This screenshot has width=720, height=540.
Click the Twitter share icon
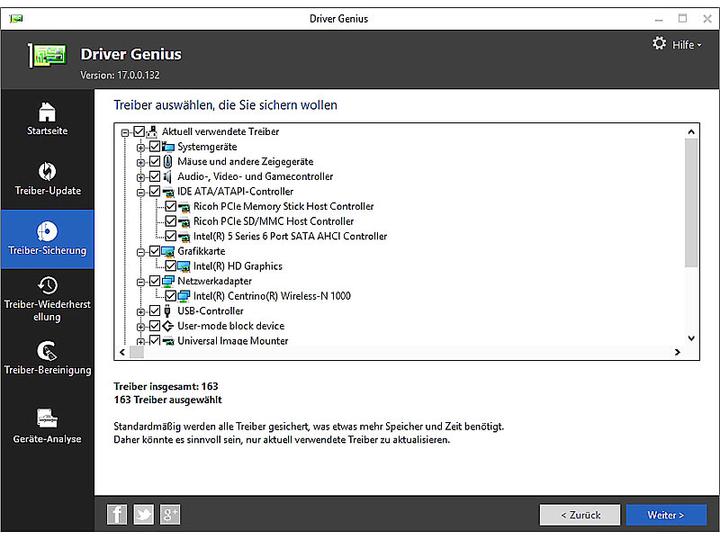[144, 514]
